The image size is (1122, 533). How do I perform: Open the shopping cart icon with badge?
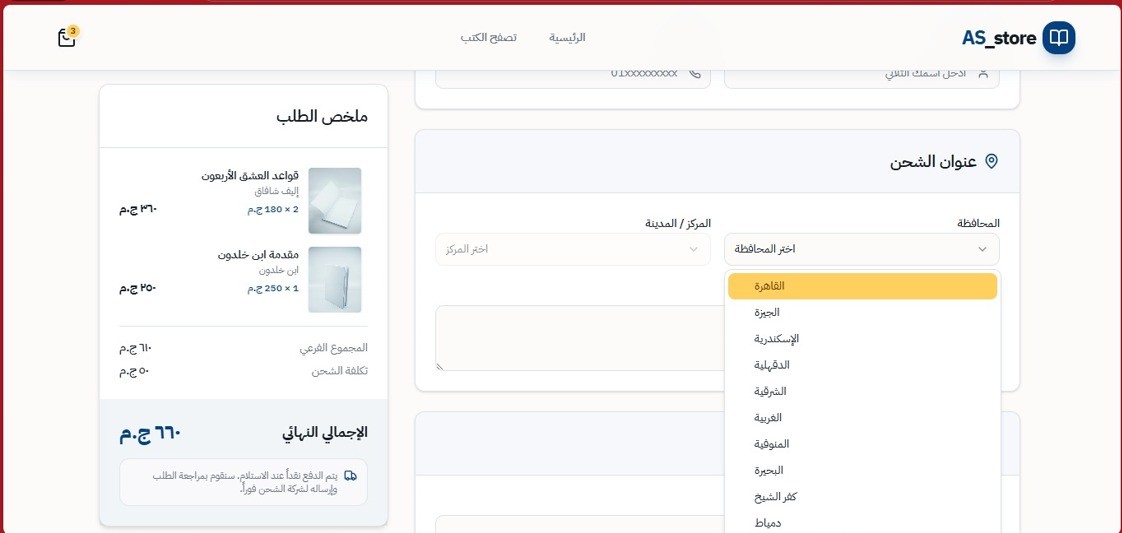67,37
